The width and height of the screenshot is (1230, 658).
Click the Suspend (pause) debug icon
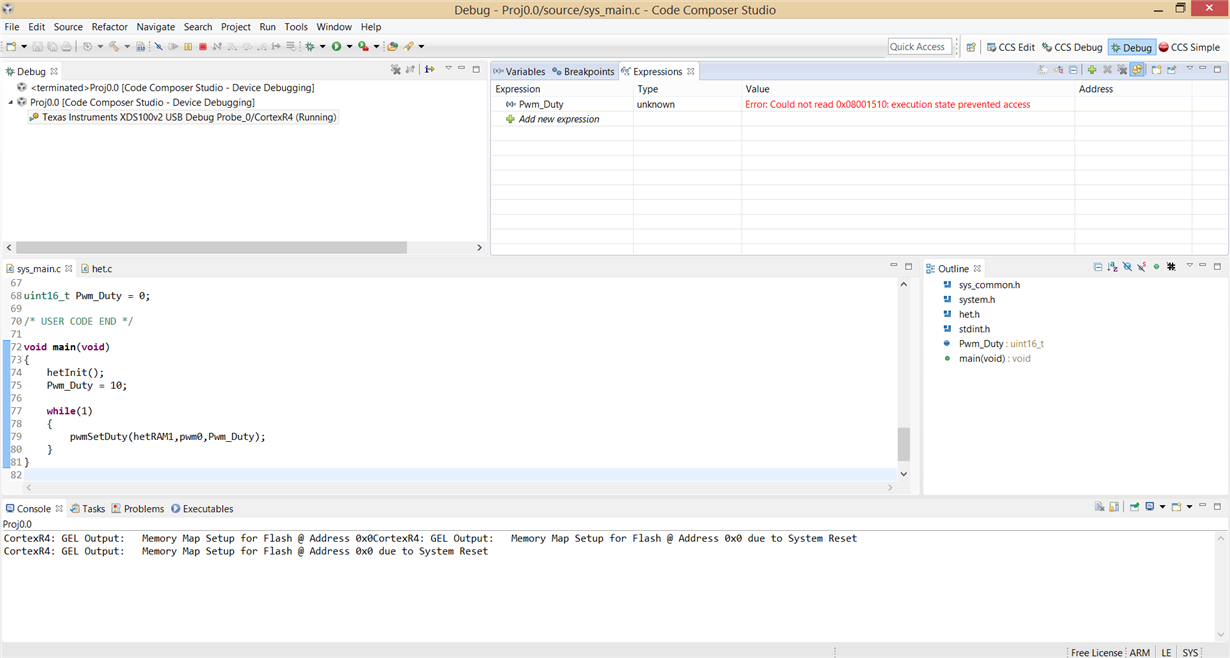point(188,46)
